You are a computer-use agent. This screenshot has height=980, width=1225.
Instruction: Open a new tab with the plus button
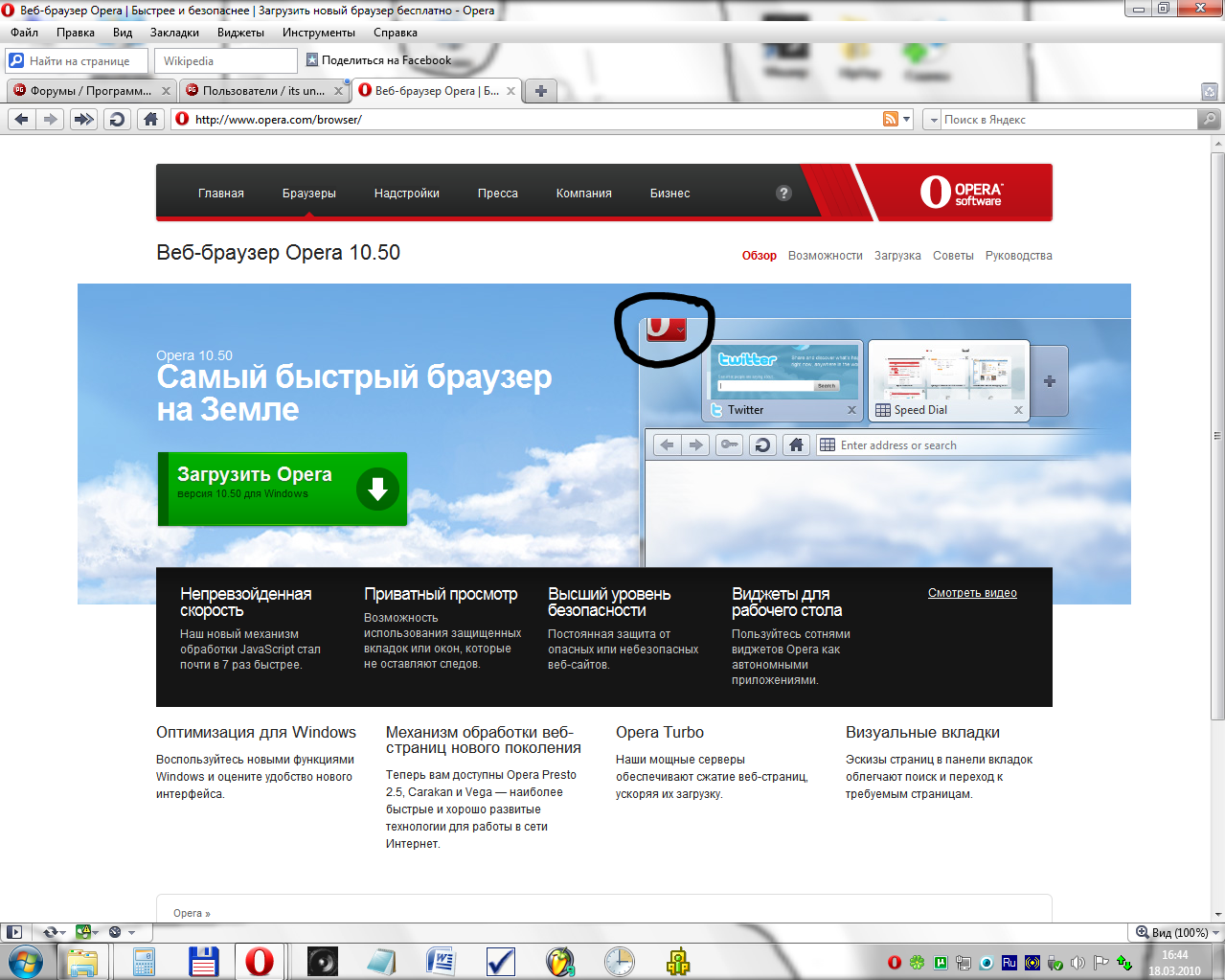541,91
